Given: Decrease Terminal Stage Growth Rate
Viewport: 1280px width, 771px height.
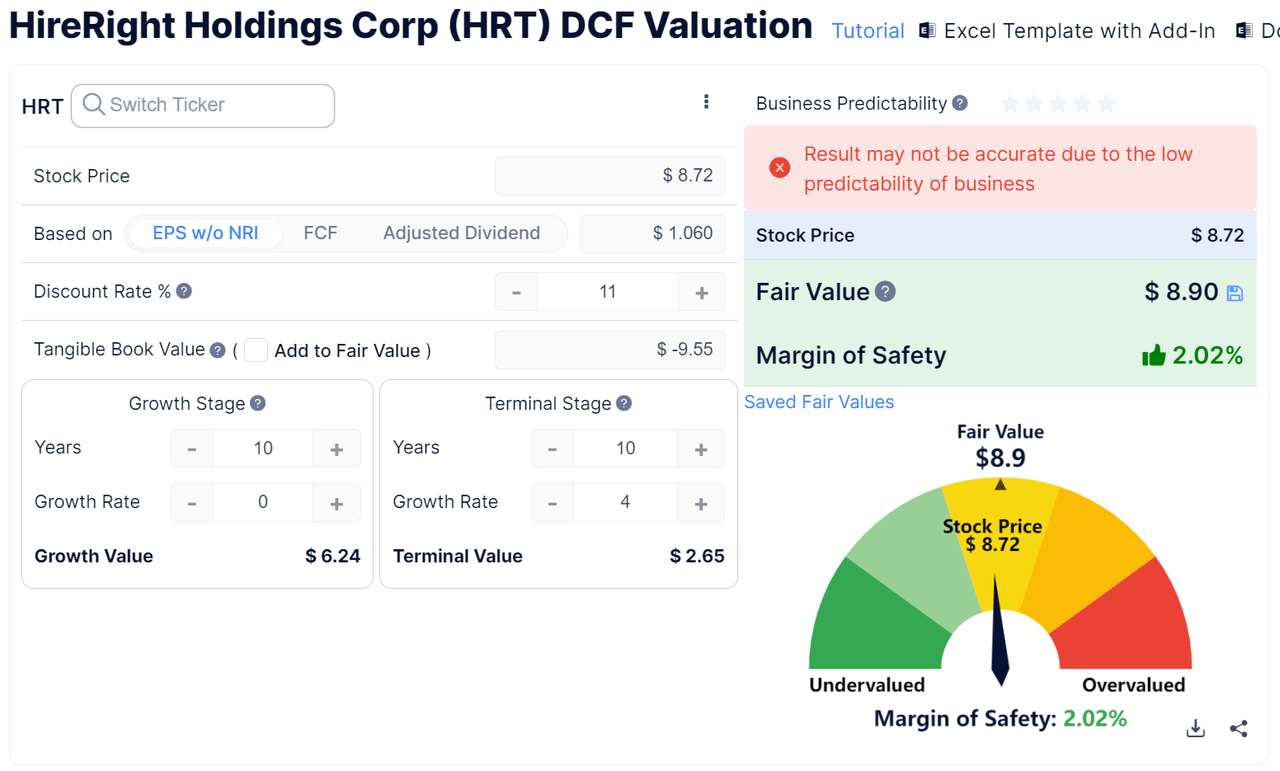Looking at the screenshot, I should 552,503.
